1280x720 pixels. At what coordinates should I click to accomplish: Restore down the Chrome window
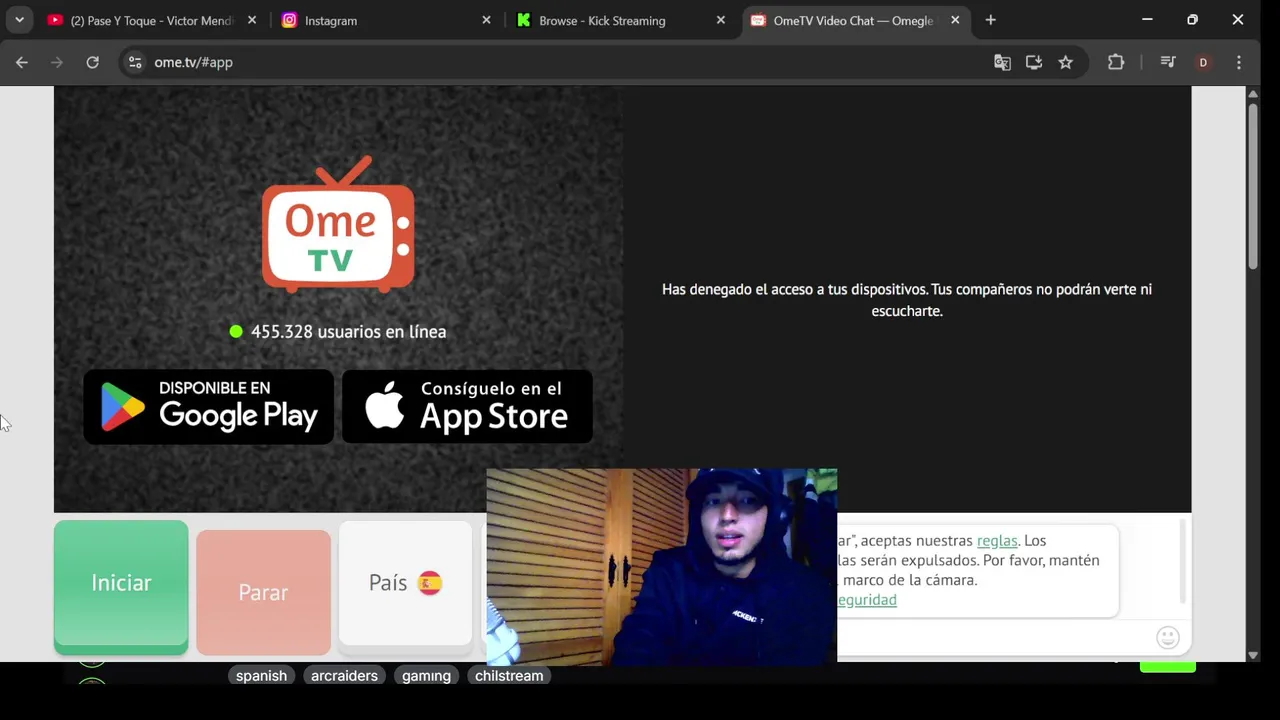1192,20
